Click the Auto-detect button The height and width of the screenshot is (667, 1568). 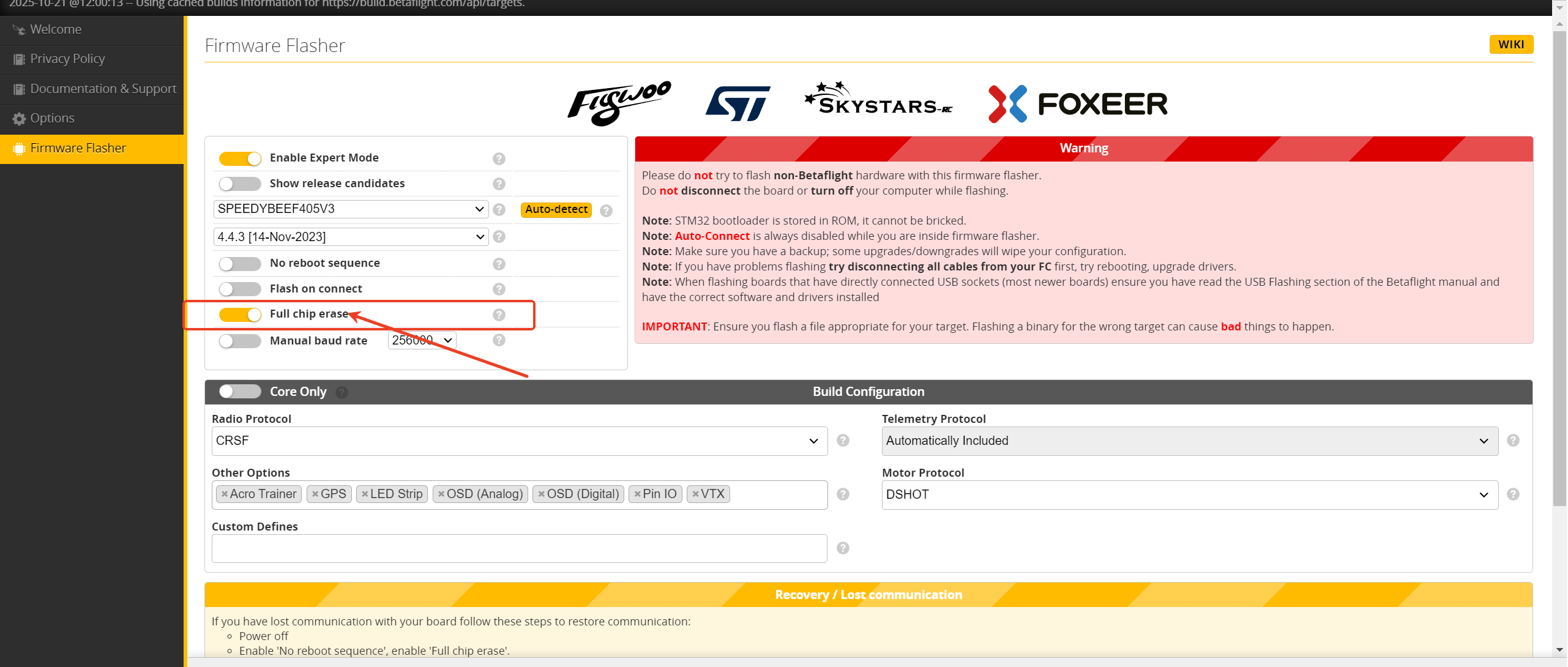click(556, 209)
